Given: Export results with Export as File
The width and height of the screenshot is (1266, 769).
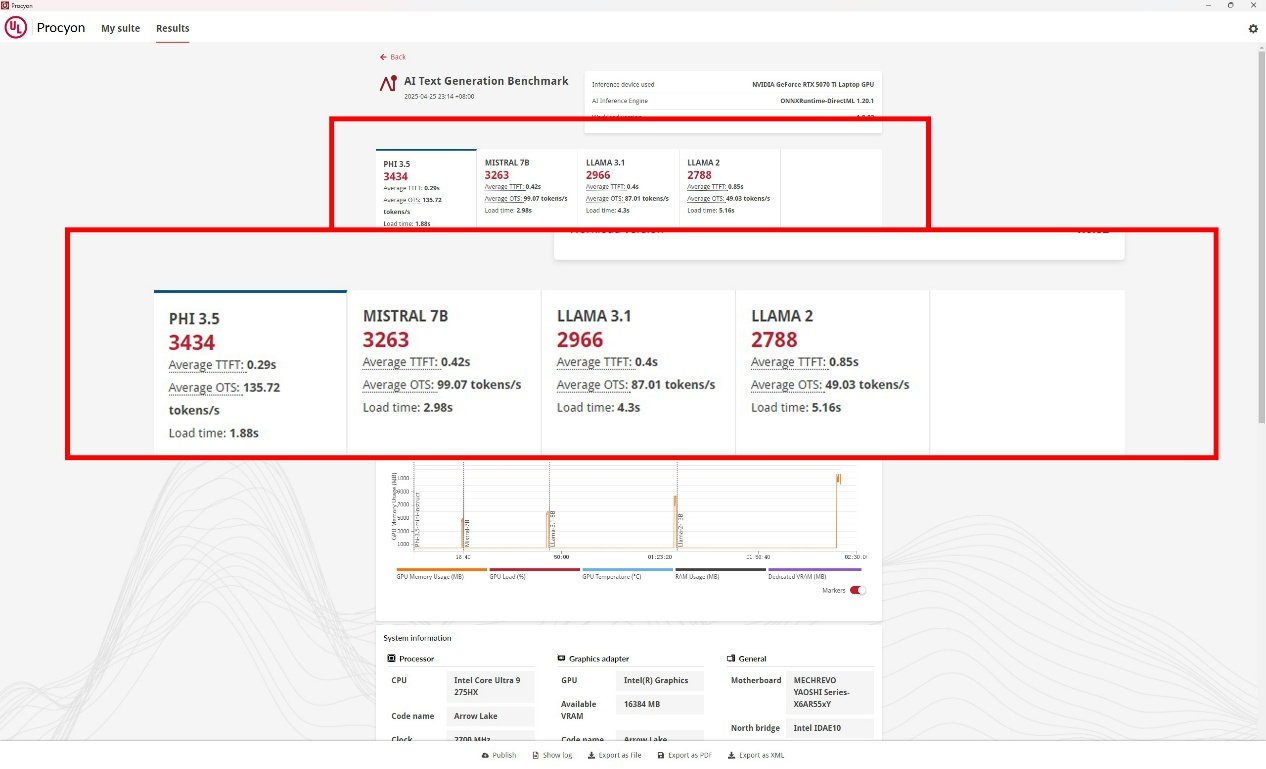Looking at the screenshot, I should [614, 755].
